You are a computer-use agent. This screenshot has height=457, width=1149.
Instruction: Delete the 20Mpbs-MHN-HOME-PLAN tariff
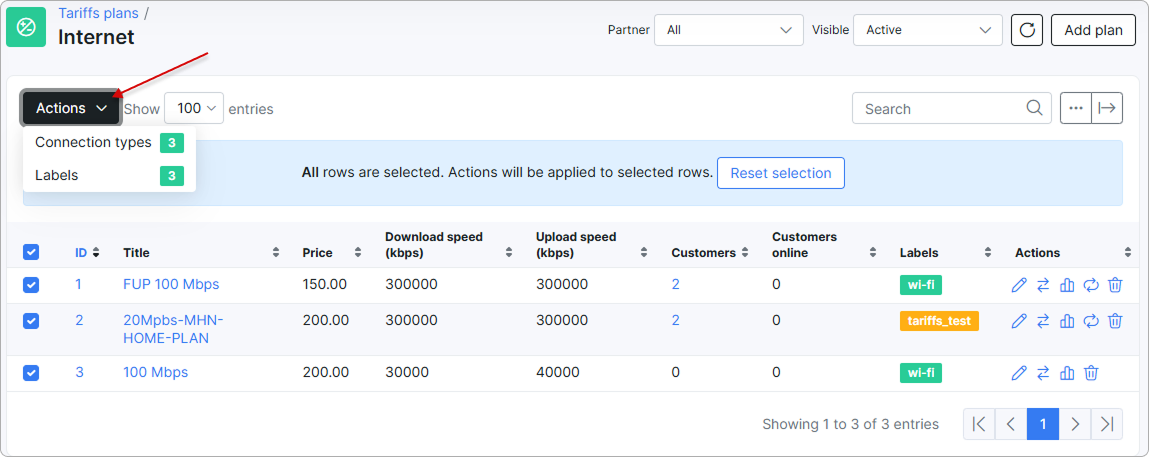tap(1115, 321)
